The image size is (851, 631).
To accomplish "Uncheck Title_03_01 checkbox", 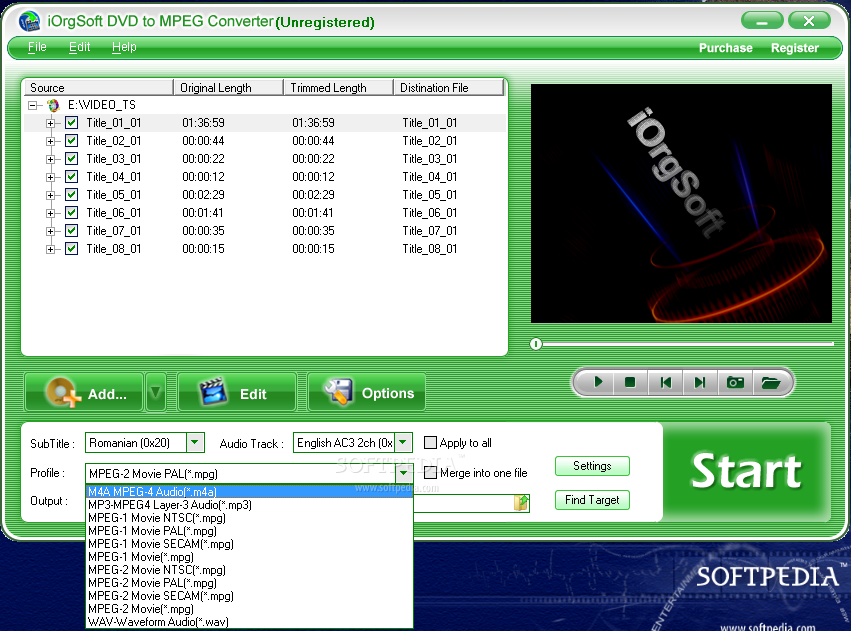I will tap(71, 158).
